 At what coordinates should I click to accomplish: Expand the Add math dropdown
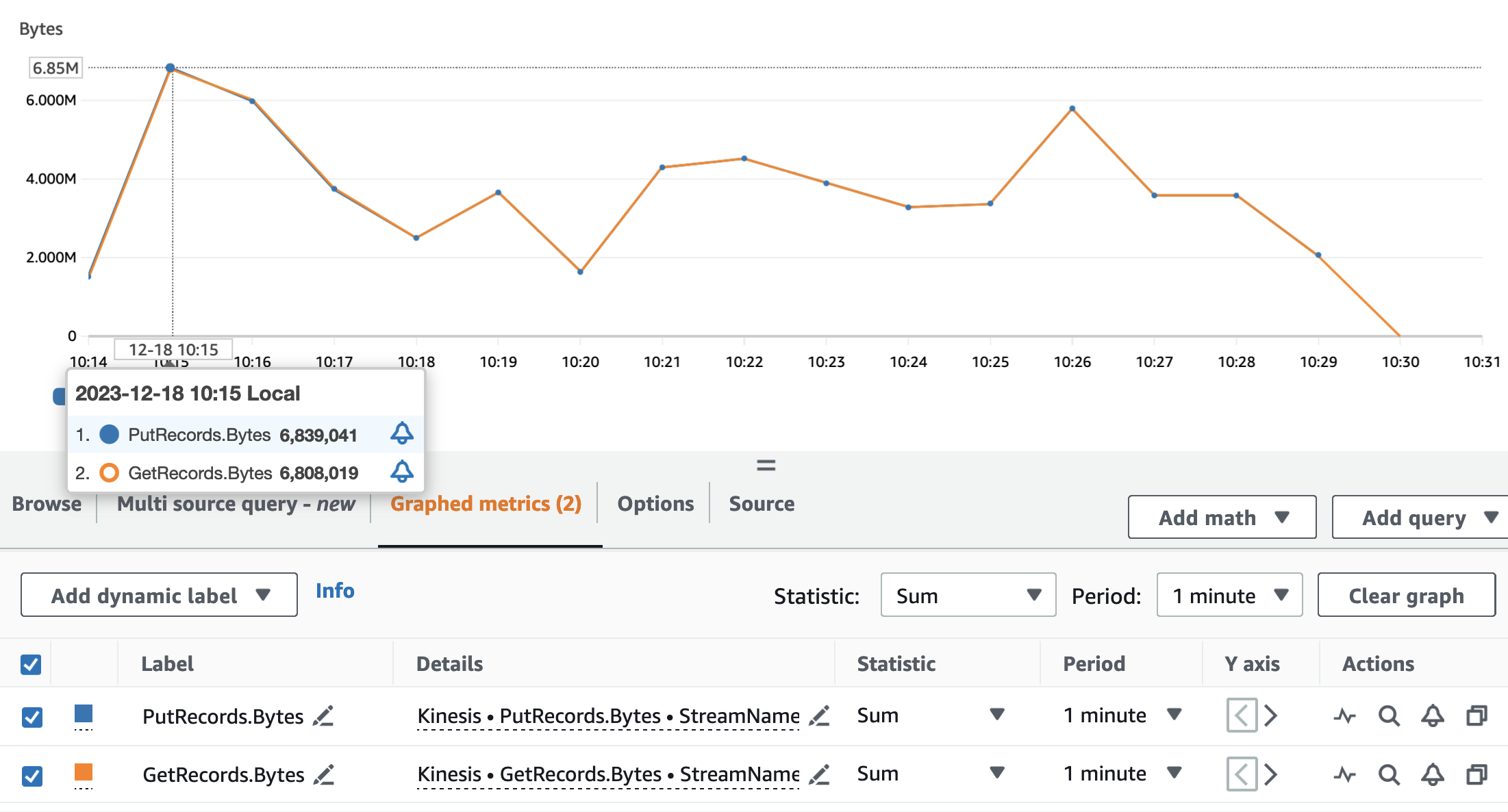tap(1222, 517)
